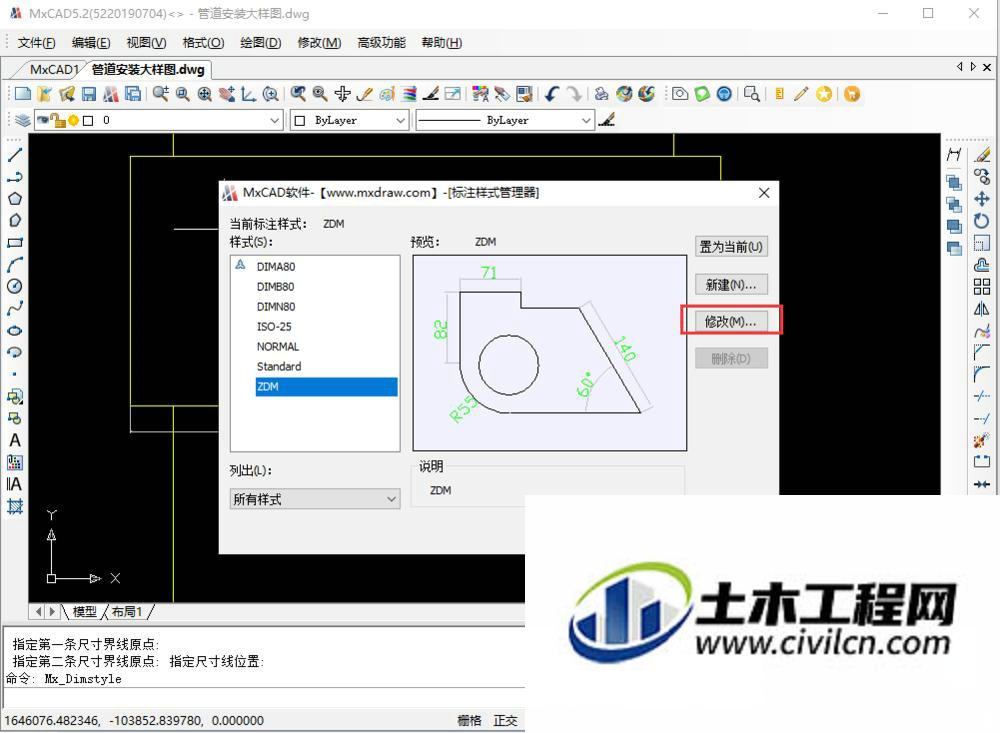Screen dimensions: 1000x733
Task: Open the 格式(O) menu
Action: pyautogui.click(x=203, y=43)
